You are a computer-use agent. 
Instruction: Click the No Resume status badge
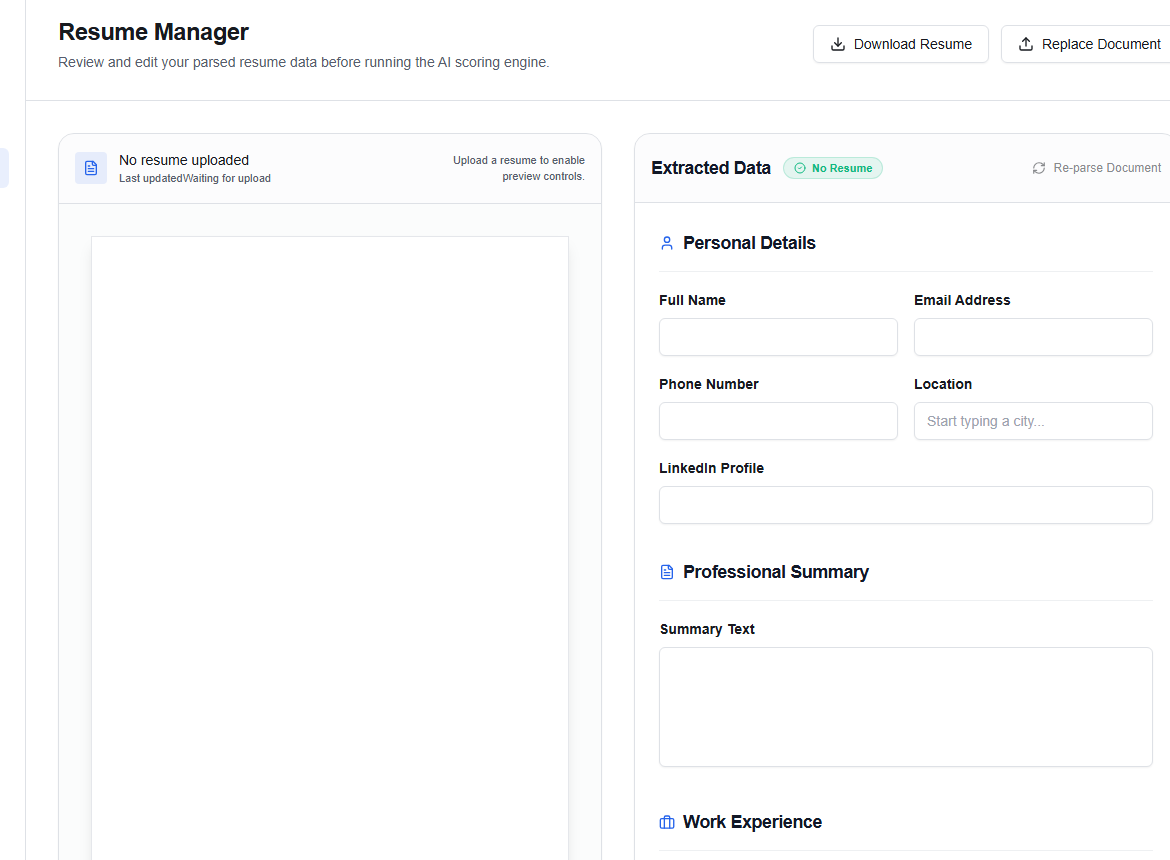tap(833, 168)
